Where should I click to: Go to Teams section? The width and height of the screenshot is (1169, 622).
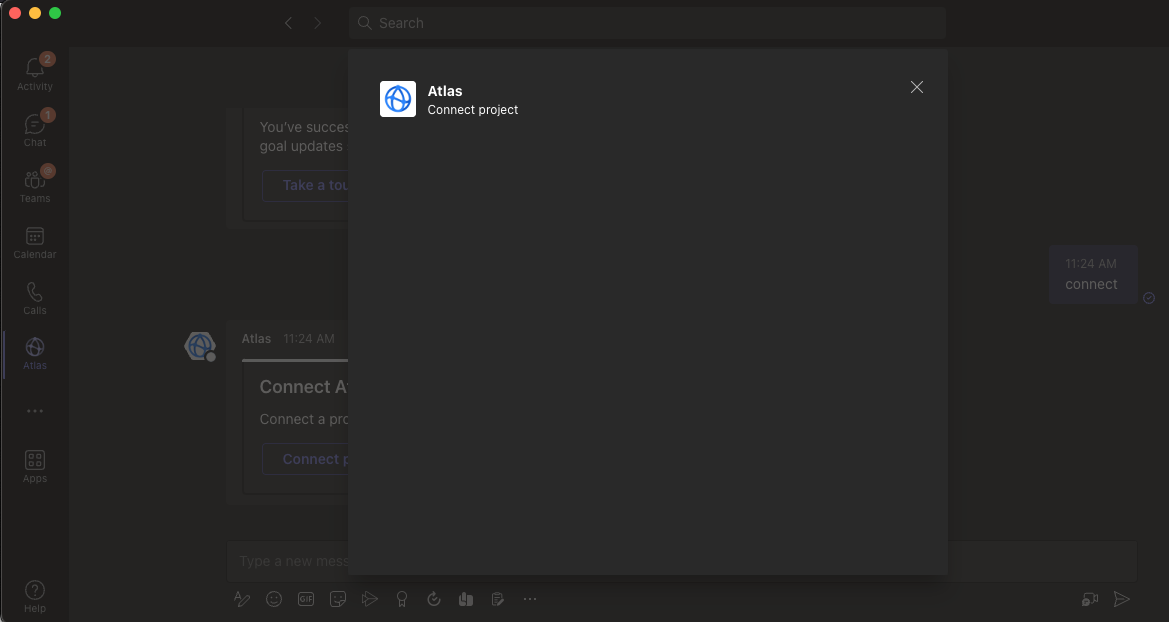pos(34,185)
